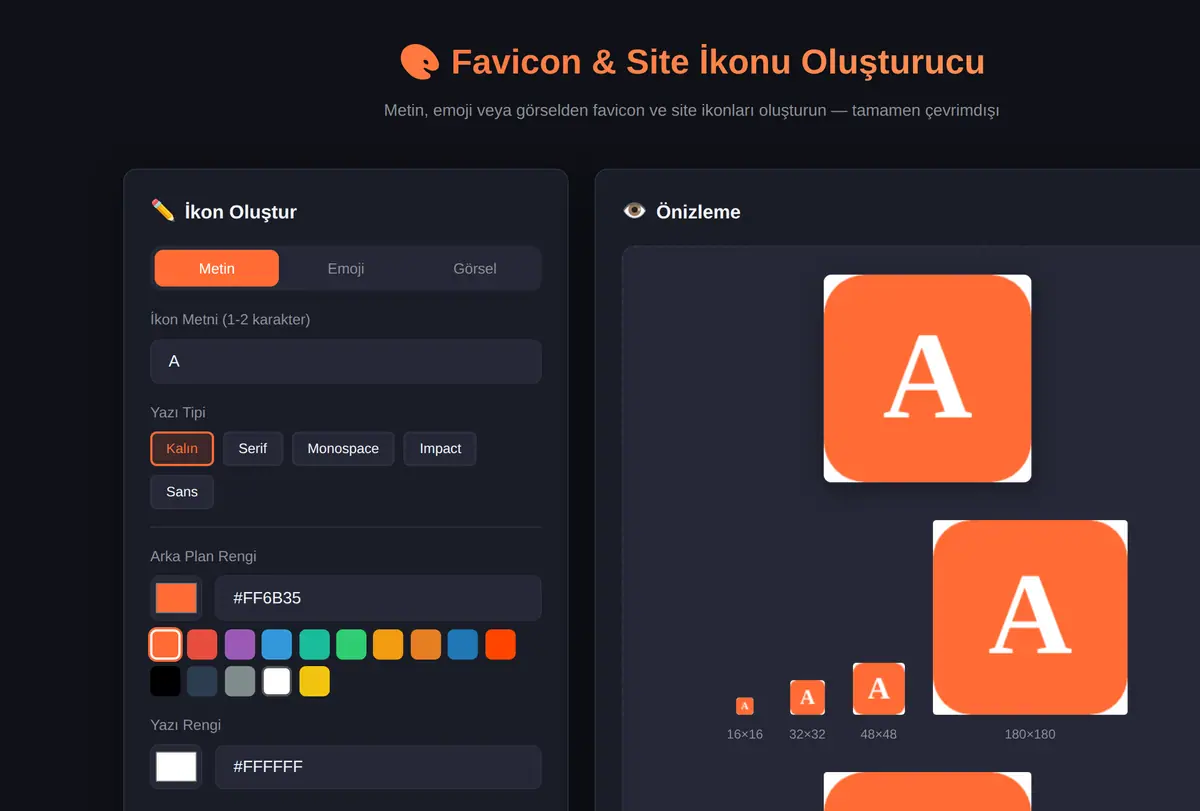Image resolution: width=1200 pixels, height=811 pixels.
Task: Pick the selected orange palette swatch
Action: pyautogui.click(x=165, y=644)
